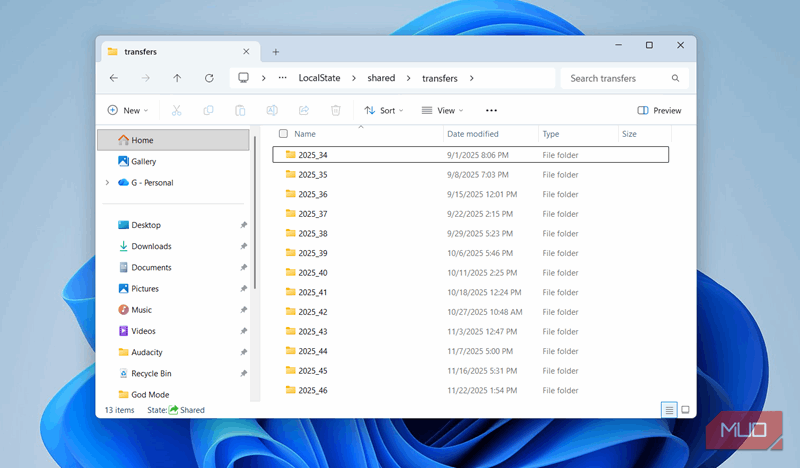Image resolution: width=800 pixels, height=468 pixels.
Task: Toggle the Preview pane
Action: (659, 110)
